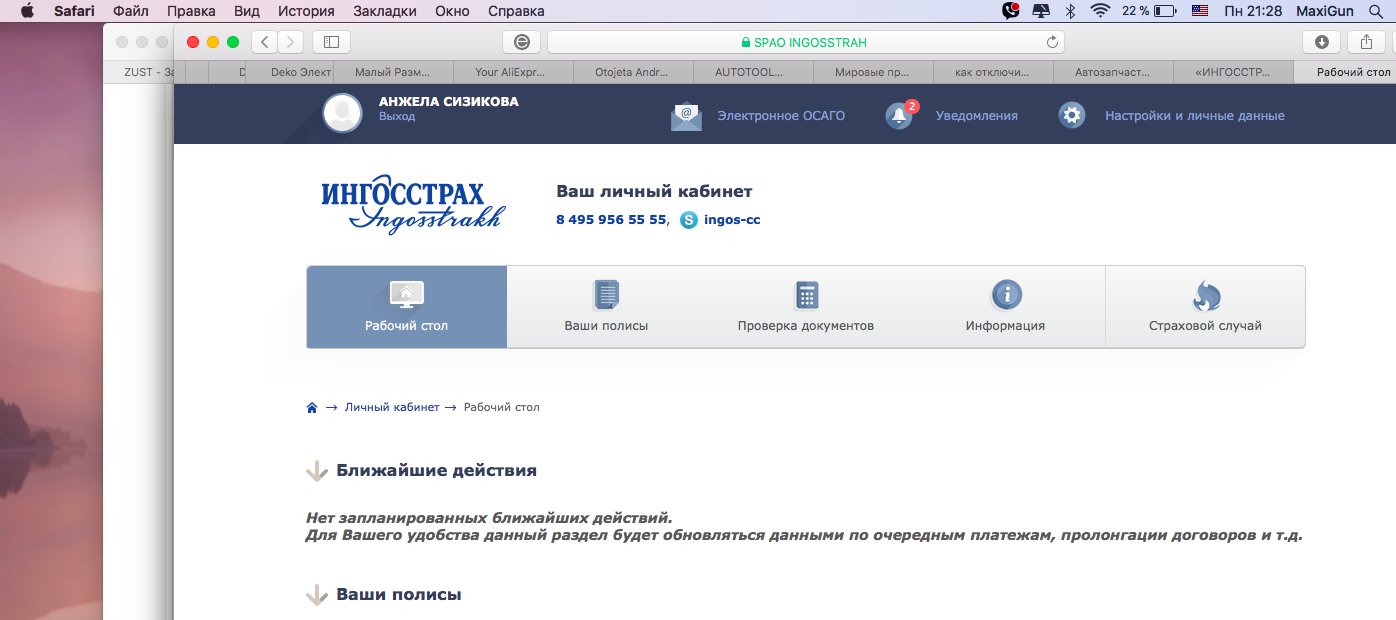Viewport: 1396px width, 620px height.
Task: Click Личный кабинет breadcrumb link
Action: pyautogui.click(x=392, y=408)
